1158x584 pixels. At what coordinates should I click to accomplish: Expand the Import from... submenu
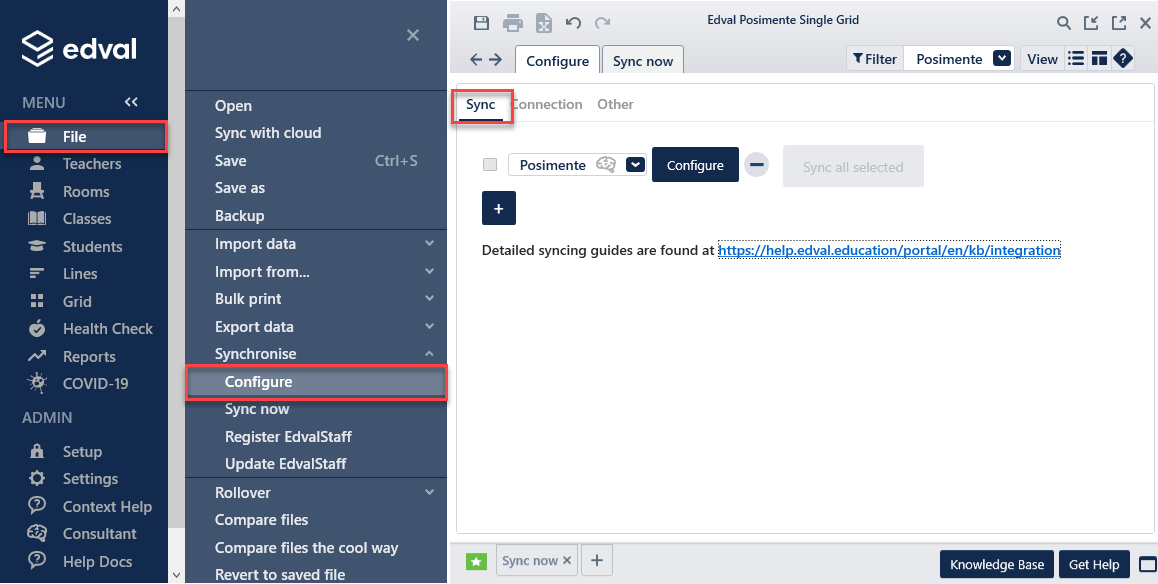click(429, 272)
